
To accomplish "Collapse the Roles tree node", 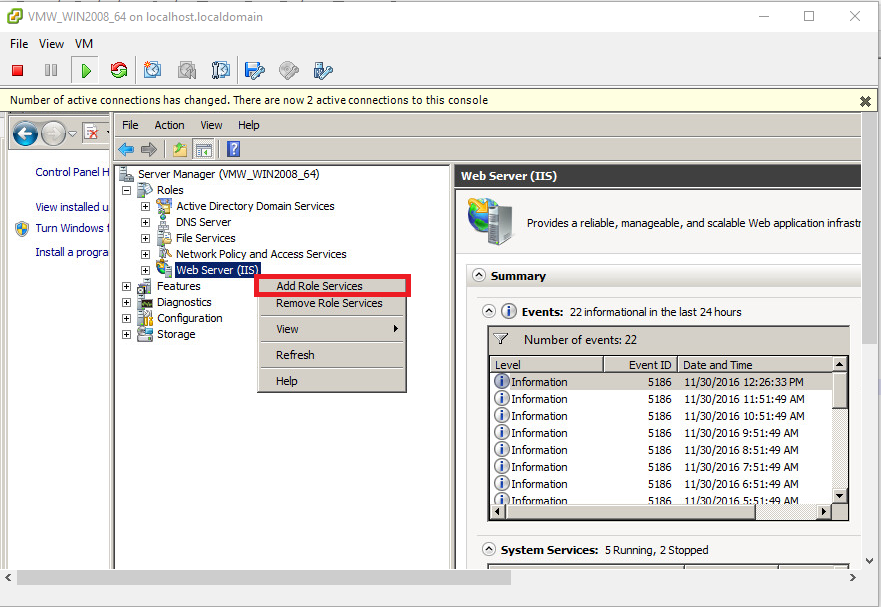I will tap(127, 190).
